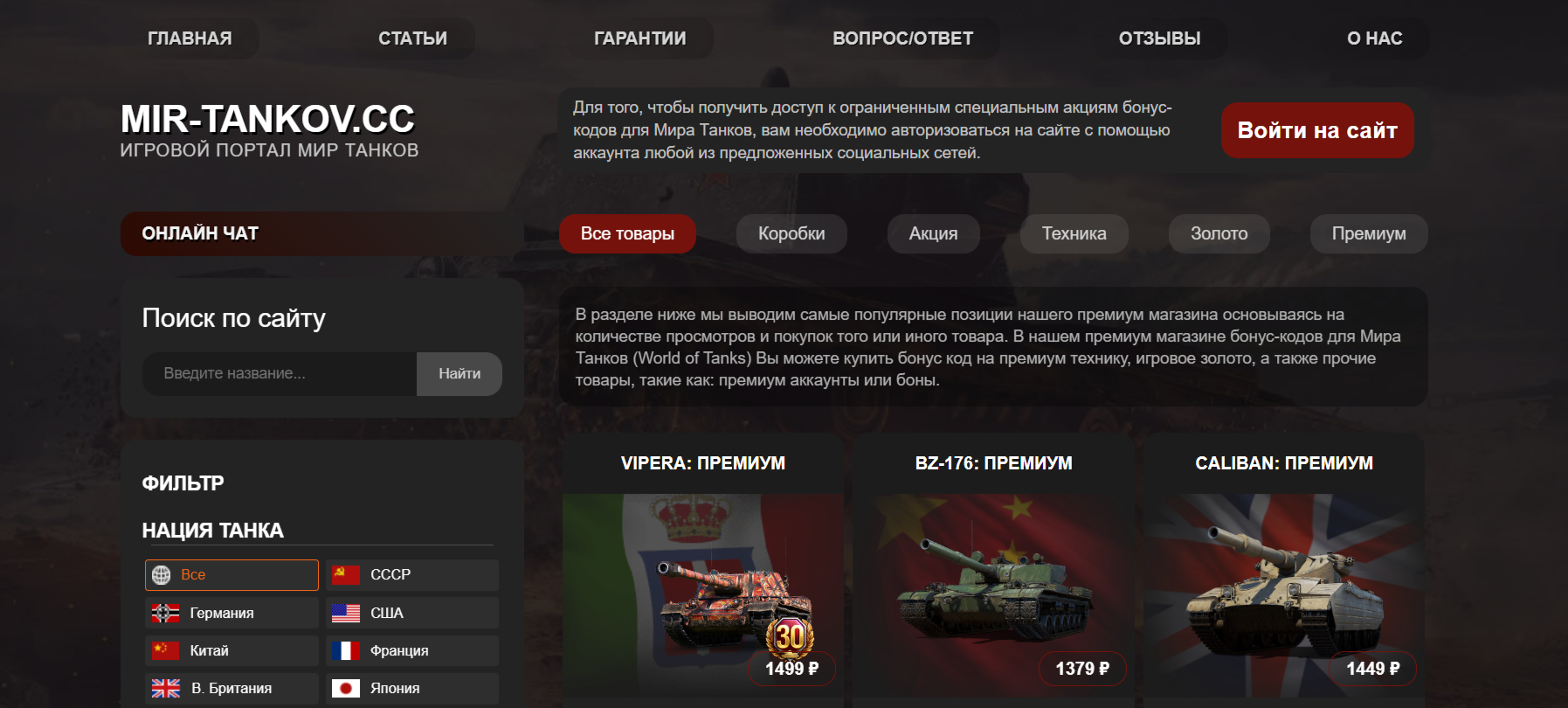Open the BZ-176 premium tank thumbnail
Screen dimensions: 1568x708
click(x=993, y=594)
